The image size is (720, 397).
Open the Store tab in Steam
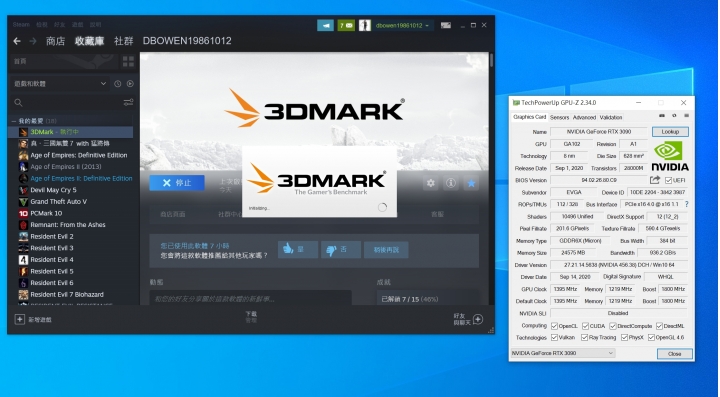point(56,41)
